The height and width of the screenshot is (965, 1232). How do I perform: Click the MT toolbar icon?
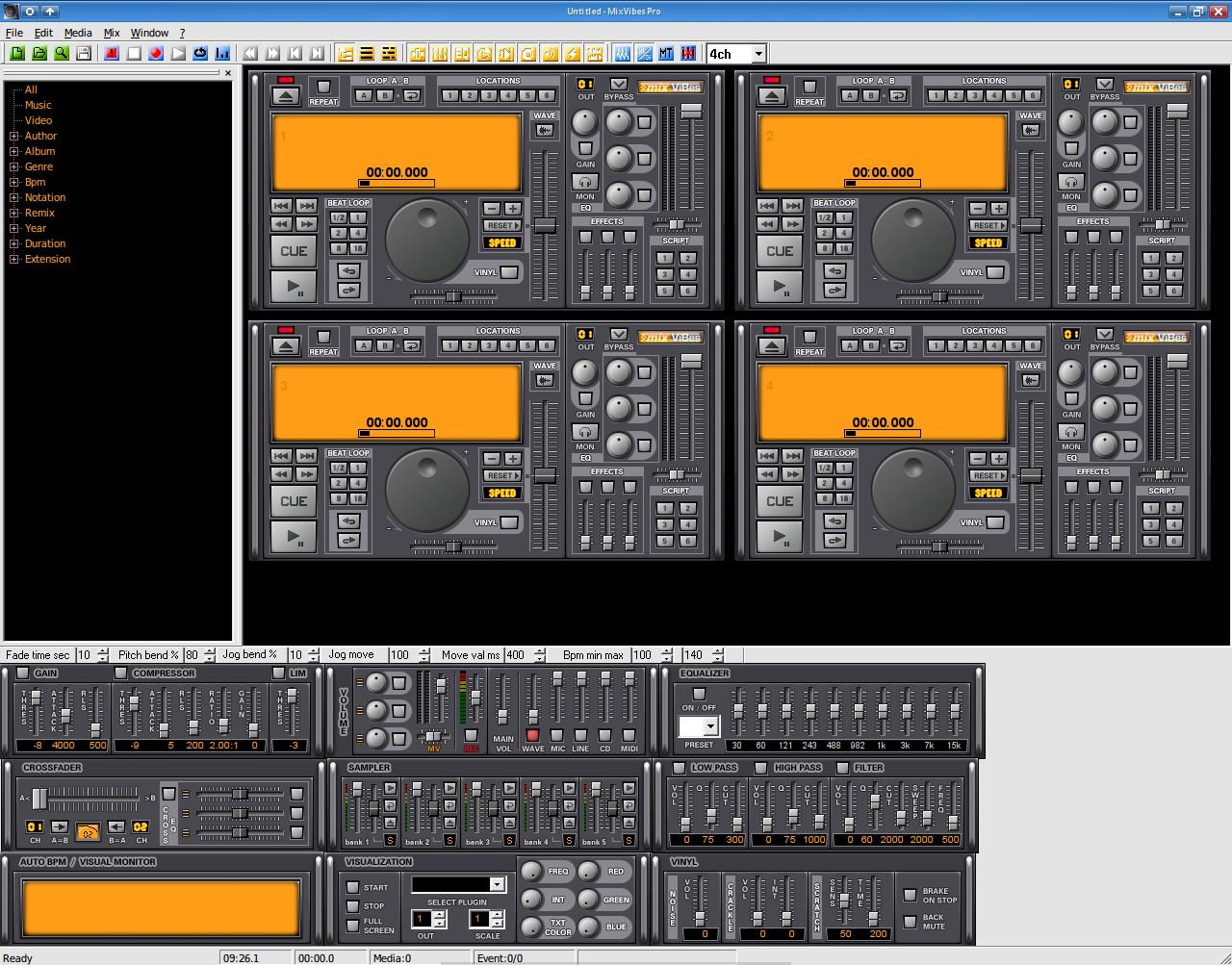tap(666, 54)
